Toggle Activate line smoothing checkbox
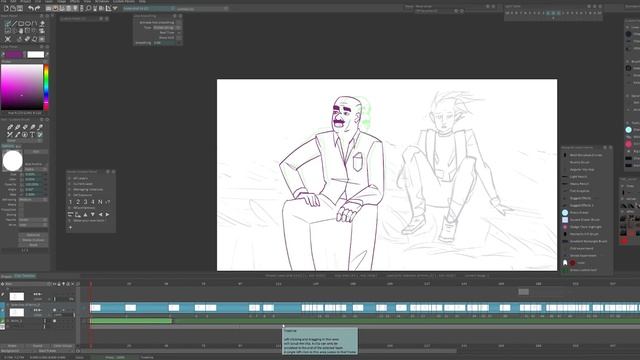 (179, 22)
